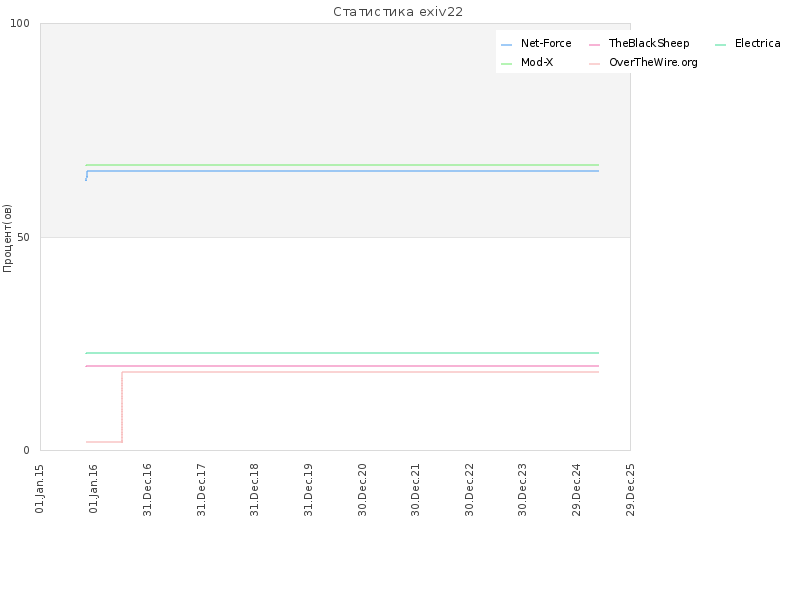Click the x-axis date 29.Dec.24
Image resolution: width=800 pixels, height=600 pixels.
coord(577,490)
